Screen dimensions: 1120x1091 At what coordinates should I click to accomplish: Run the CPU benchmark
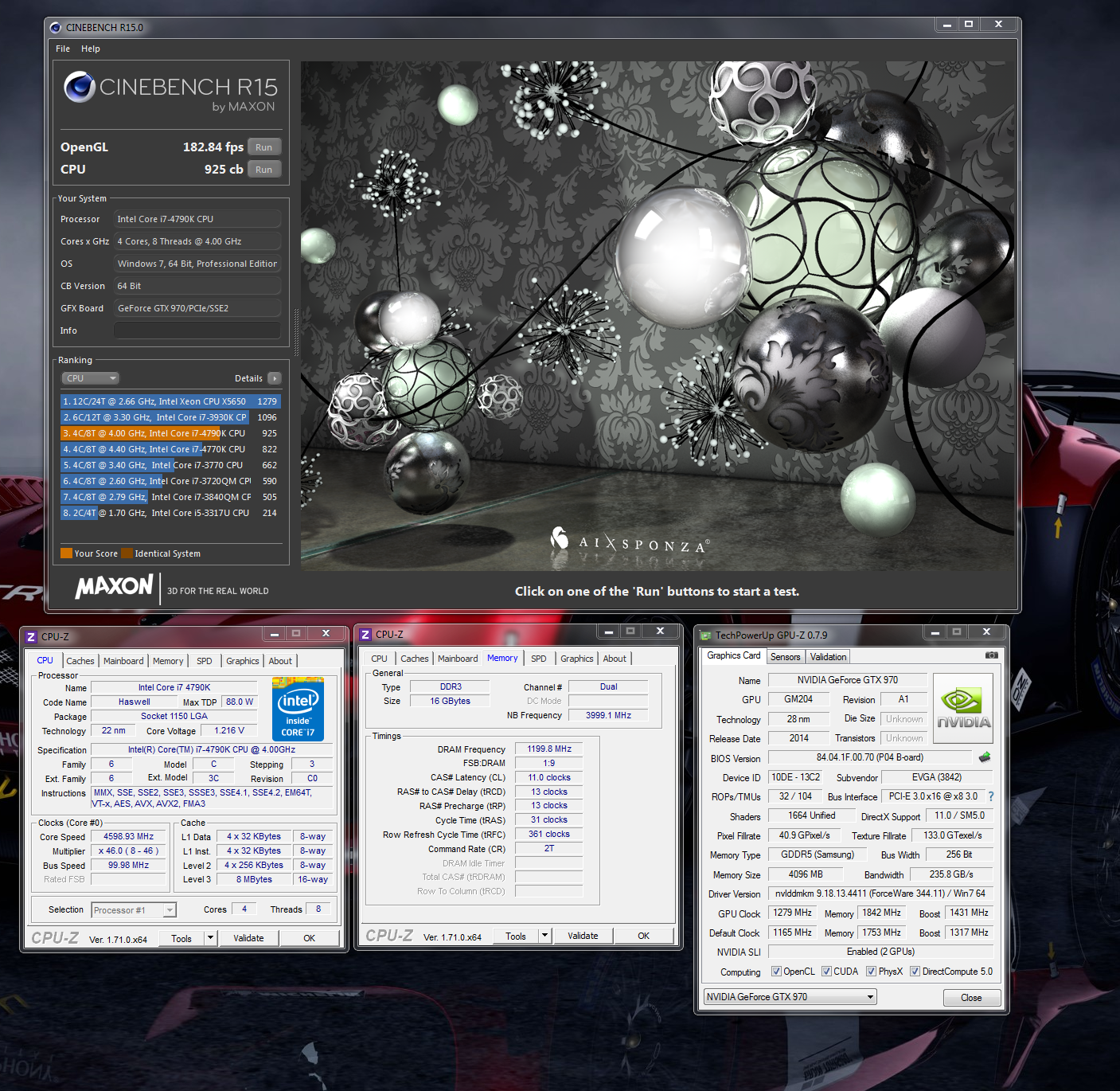tap(264, 170)
